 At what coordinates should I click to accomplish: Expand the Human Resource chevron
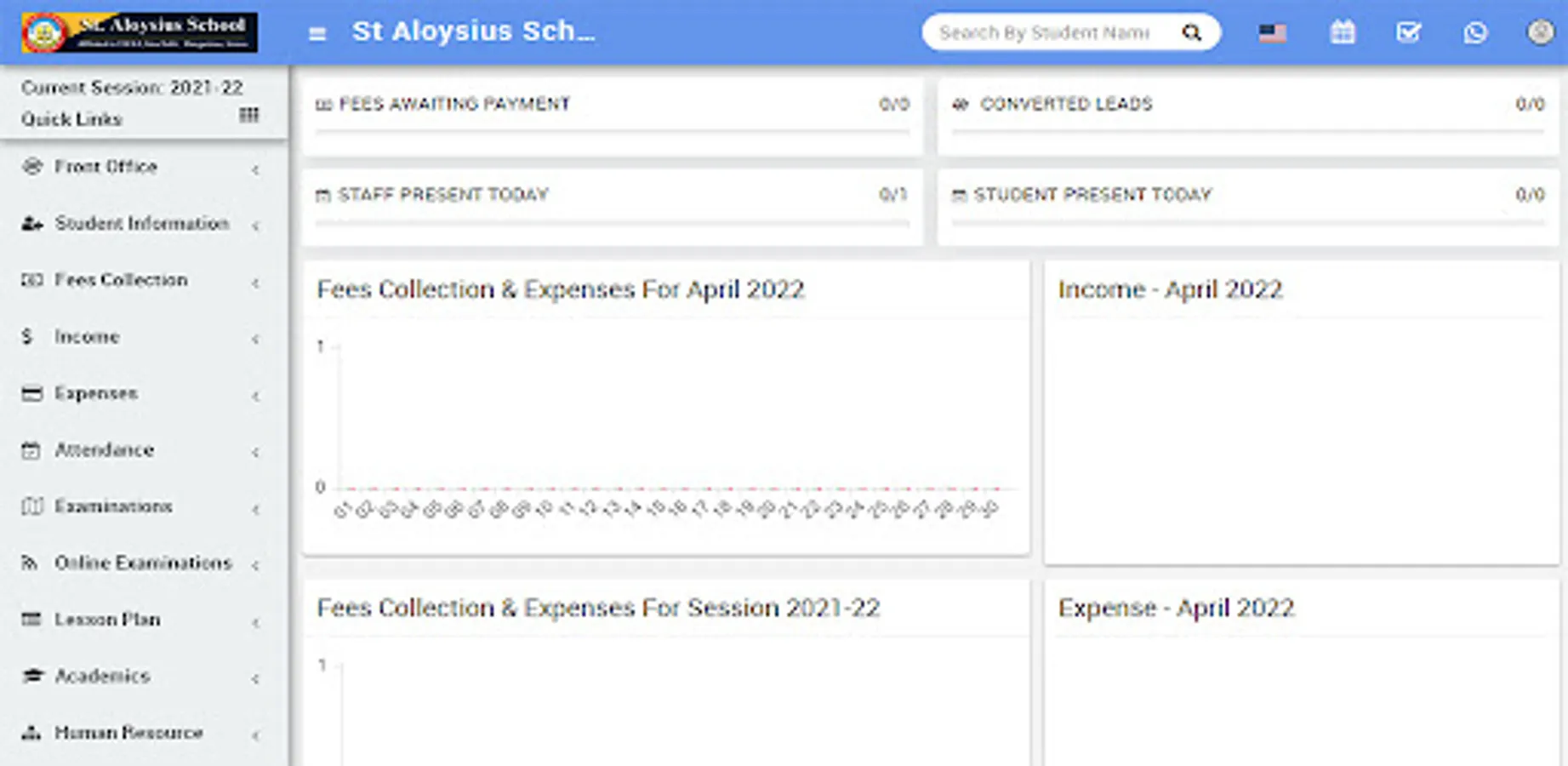coord(255,735)
